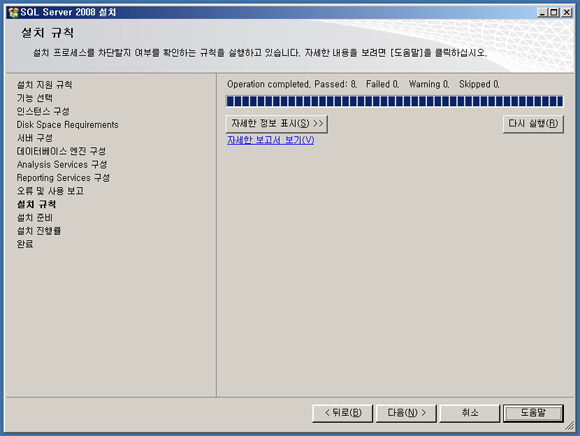Screen dimensions: 580x436
Task: Click the window resize grip corner
Action: [570, 427]
